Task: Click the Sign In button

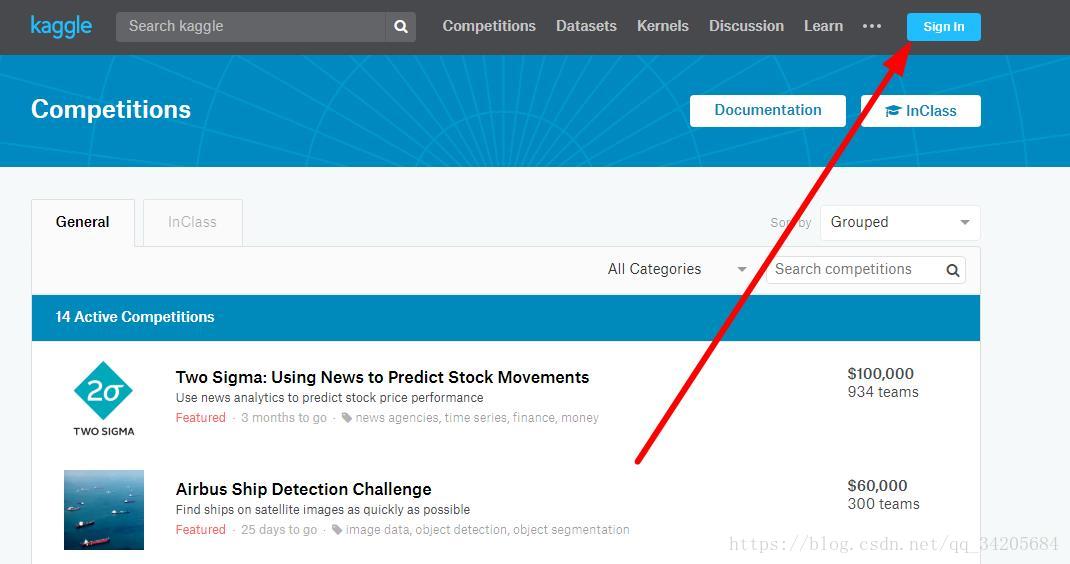Action: (x=943, y=27)
